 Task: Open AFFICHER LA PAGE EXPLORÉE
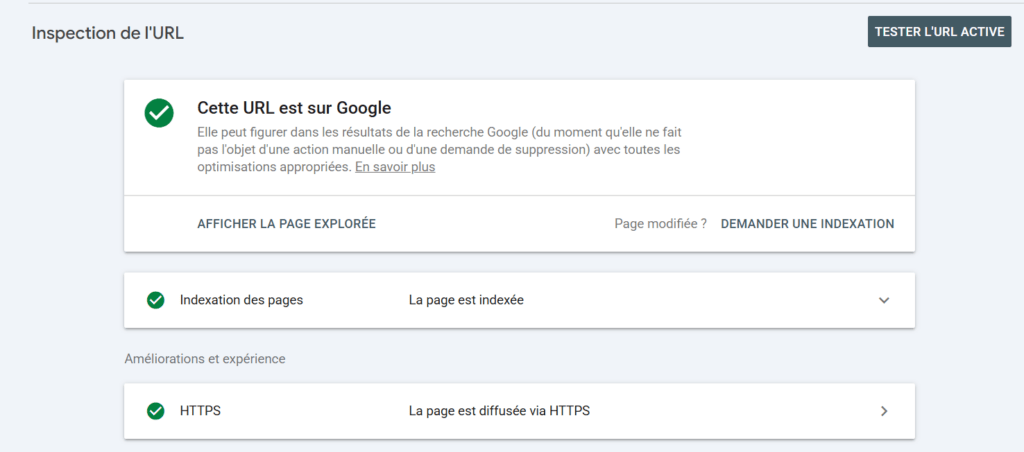[287, 224]
